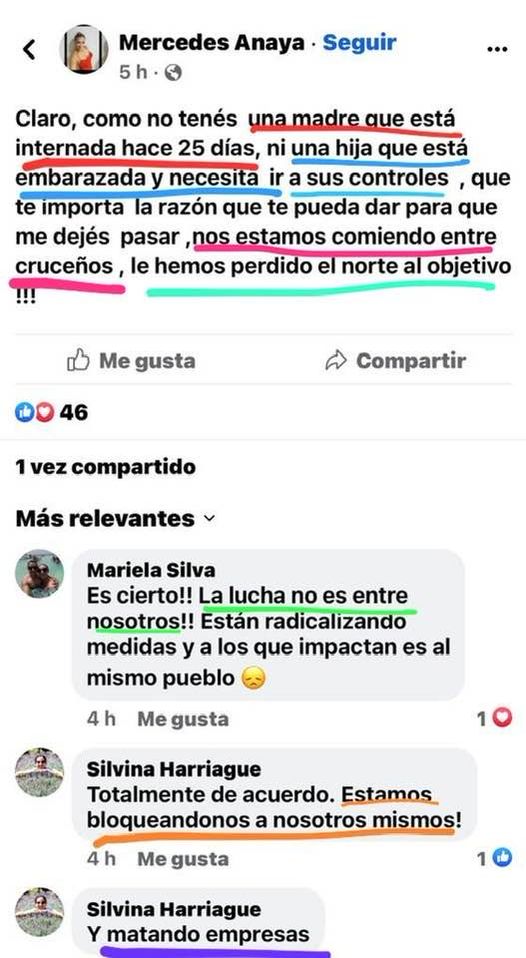Open Mariela Silva's name link
The image size is (526, 958).
[x=151, y=570]
